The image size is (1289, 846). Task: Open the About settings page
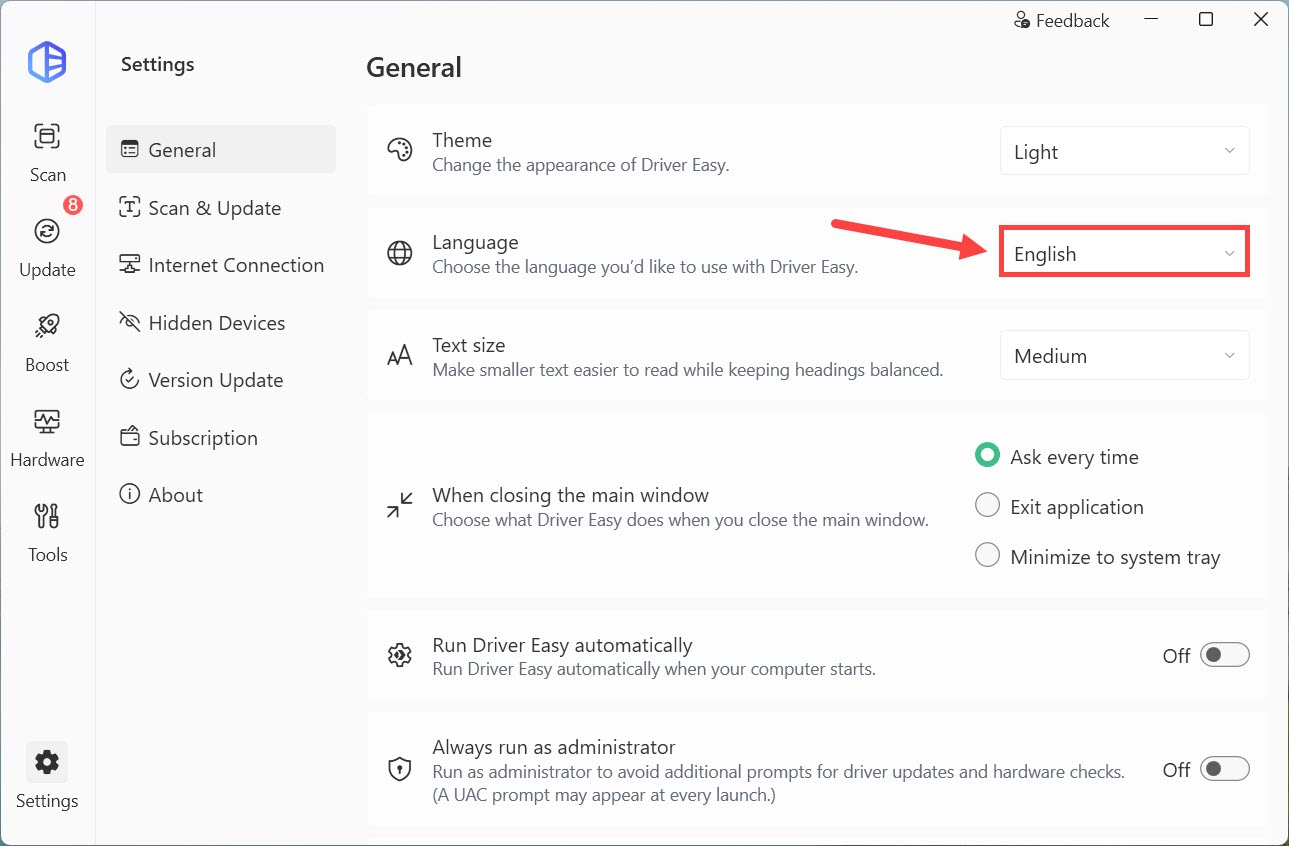(221, 495)
